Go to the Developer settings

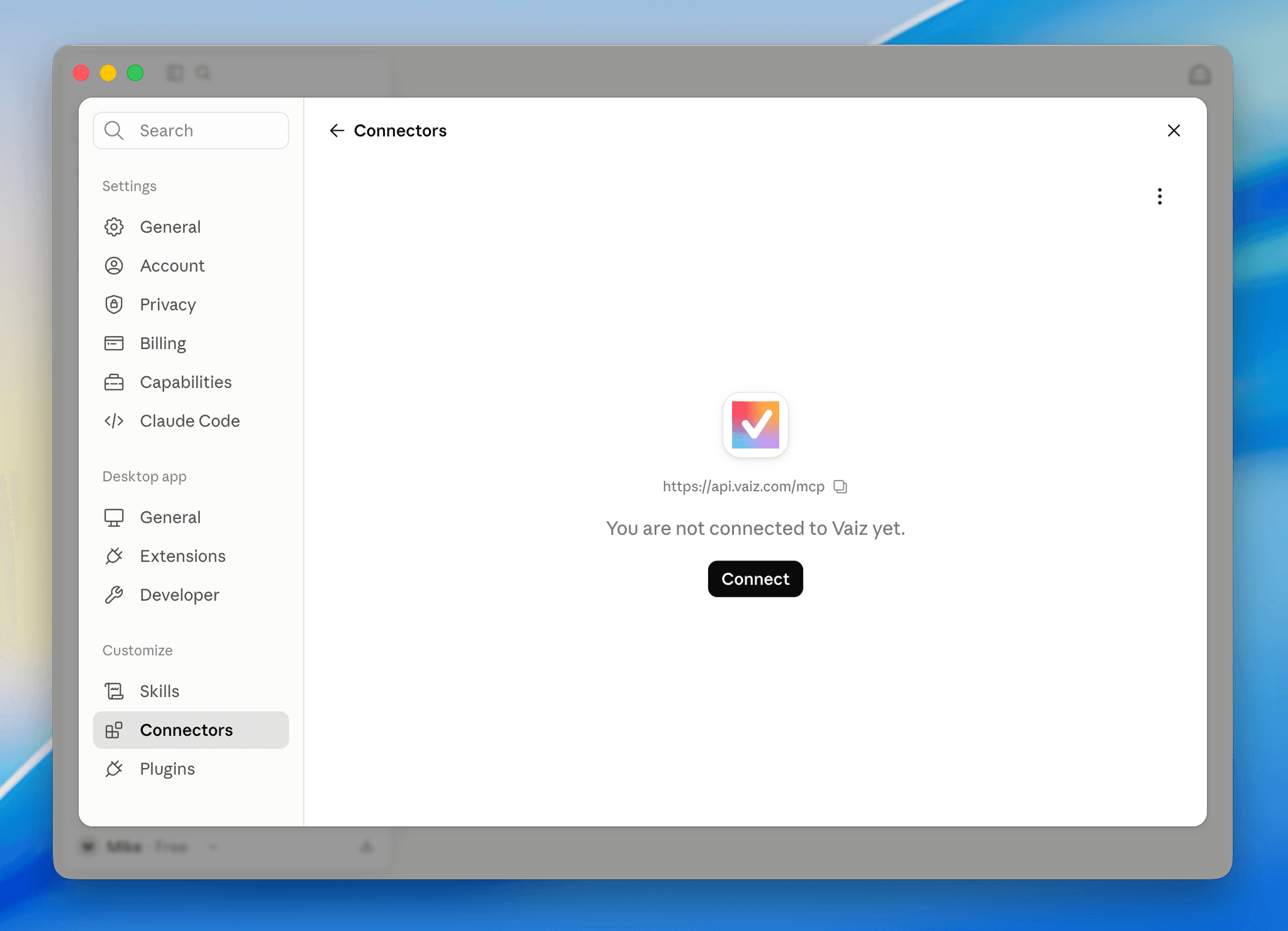click(x=191, y=594)
